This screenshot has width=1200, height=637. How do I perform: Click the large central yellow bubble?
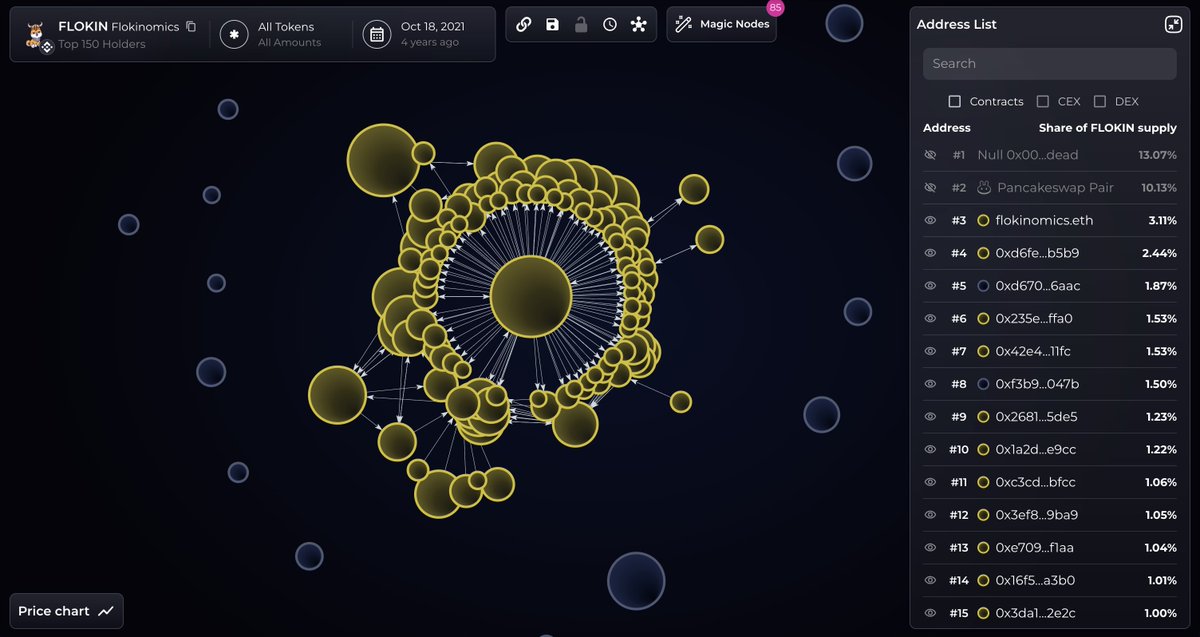531,296
